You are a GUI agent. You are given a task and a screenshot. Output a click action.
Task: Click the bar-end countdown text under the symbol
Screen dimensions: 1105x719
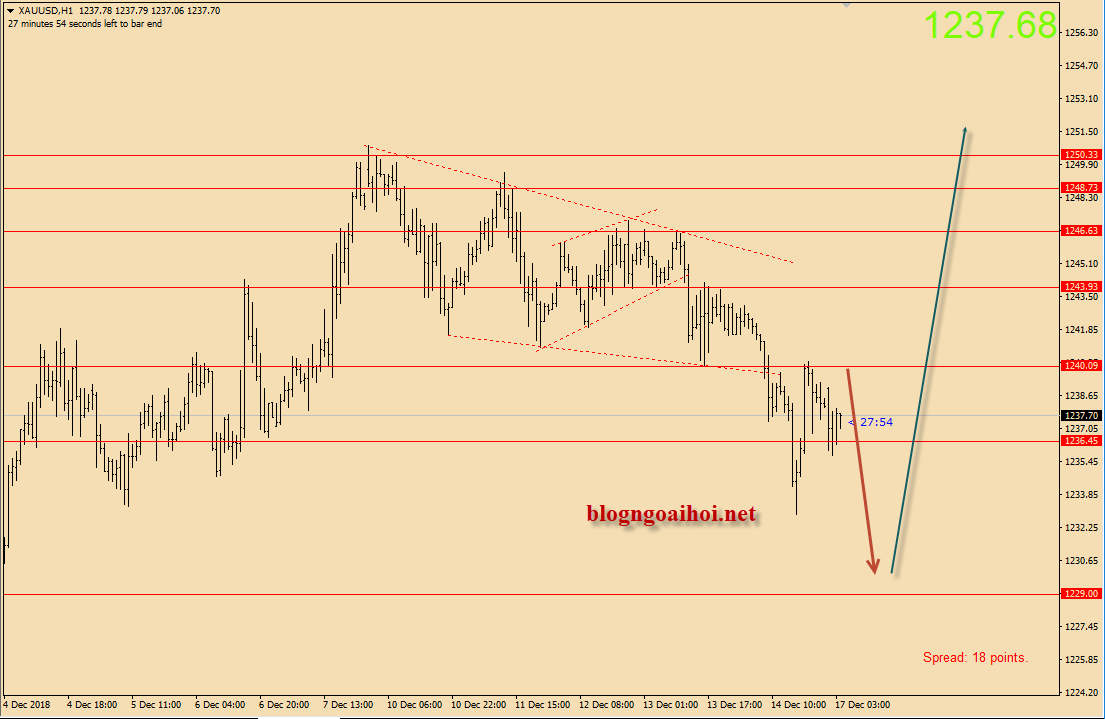[x=85, y=24]
